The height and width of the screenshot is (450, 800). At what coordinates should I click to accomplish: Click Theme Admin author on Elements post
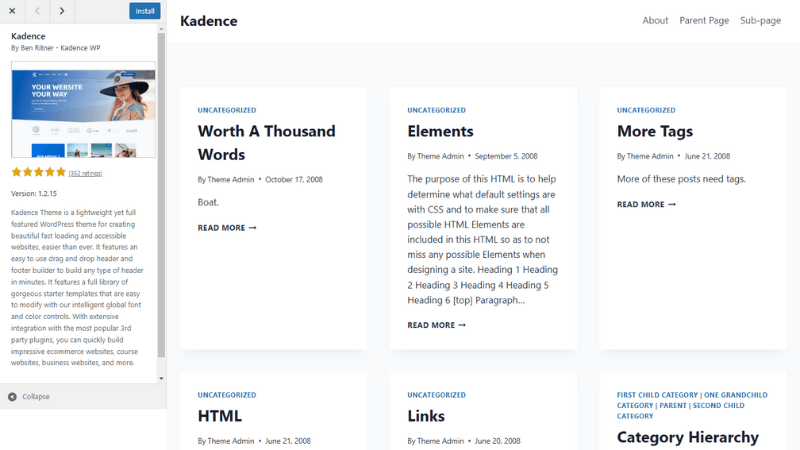click(x=440, y=156)
